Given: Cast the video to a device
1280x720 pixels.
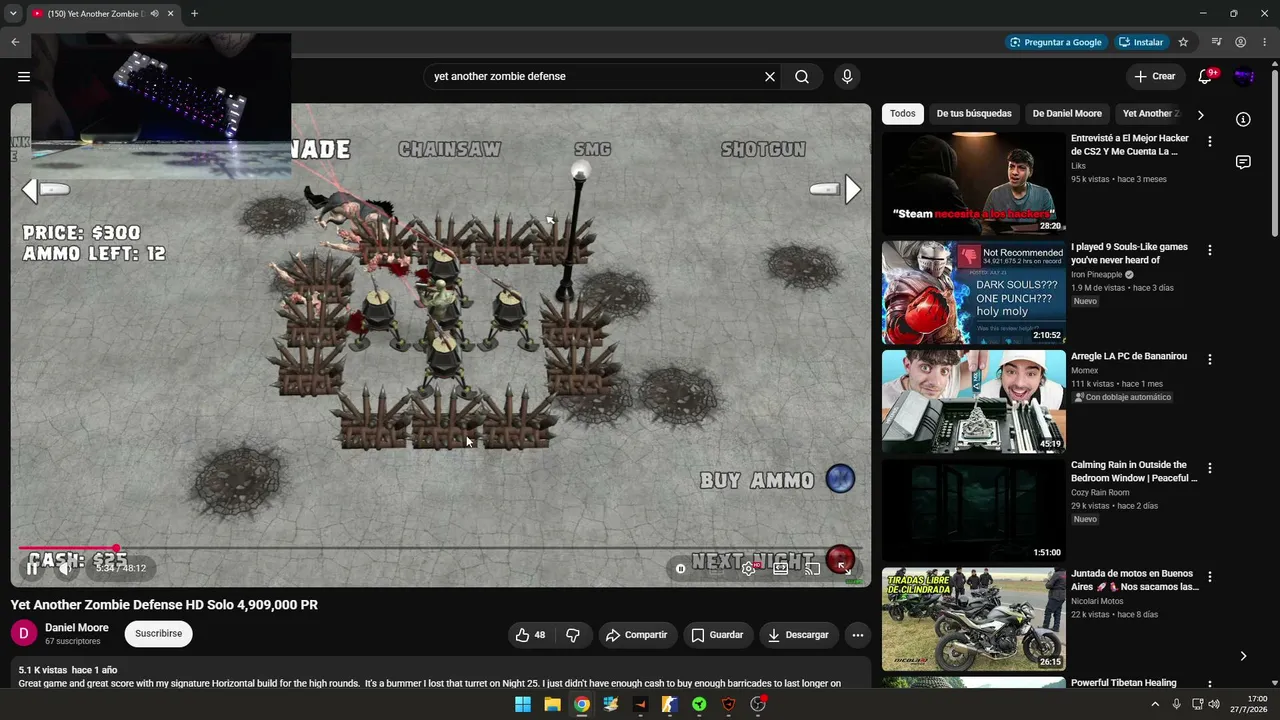Looking at the screenshot, I should pyautogui.click(x=813, y=569).
